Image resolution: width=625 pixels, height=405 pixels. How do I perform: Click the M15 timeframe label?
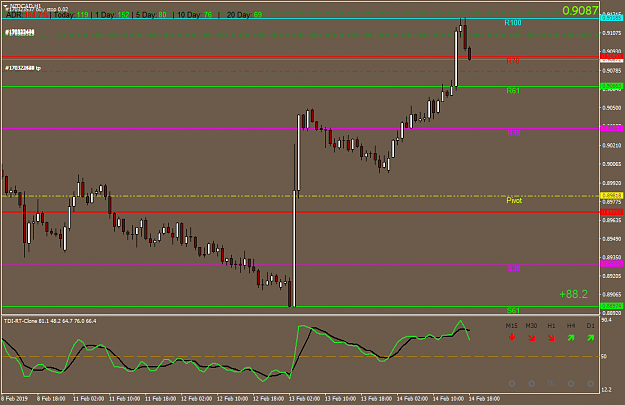click(511, 326)
